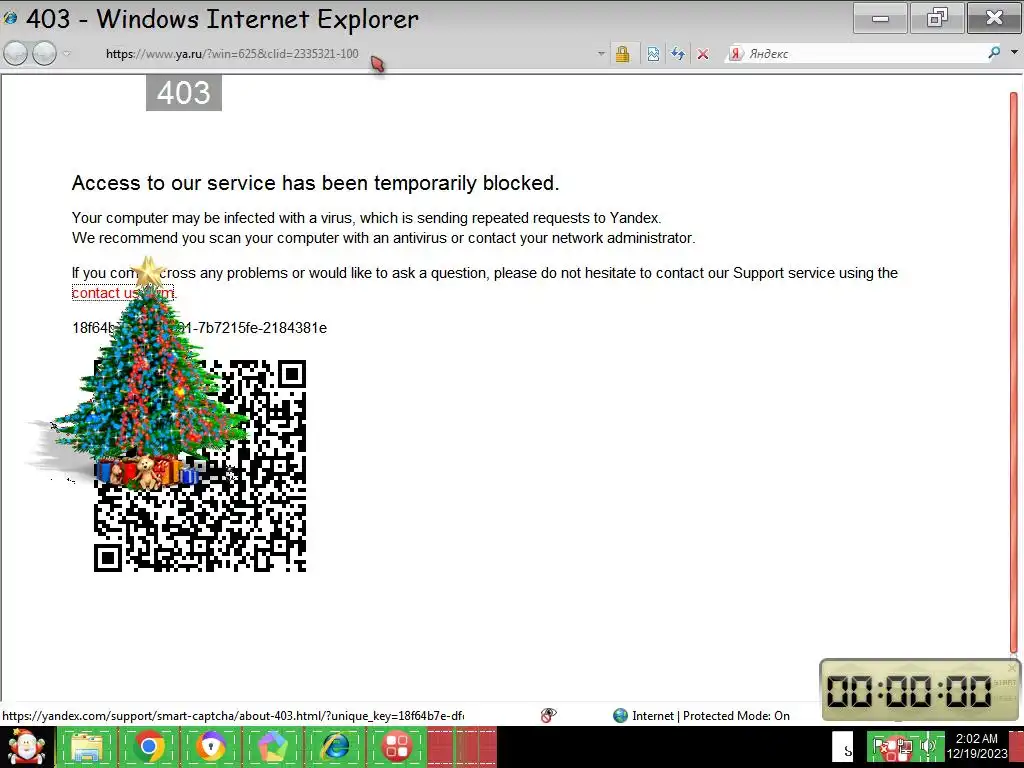The height and width of the screenshot is (768, 1024).
Task: Move the vertical page scrollbar thumb
Action: (x=1014, y=372)
